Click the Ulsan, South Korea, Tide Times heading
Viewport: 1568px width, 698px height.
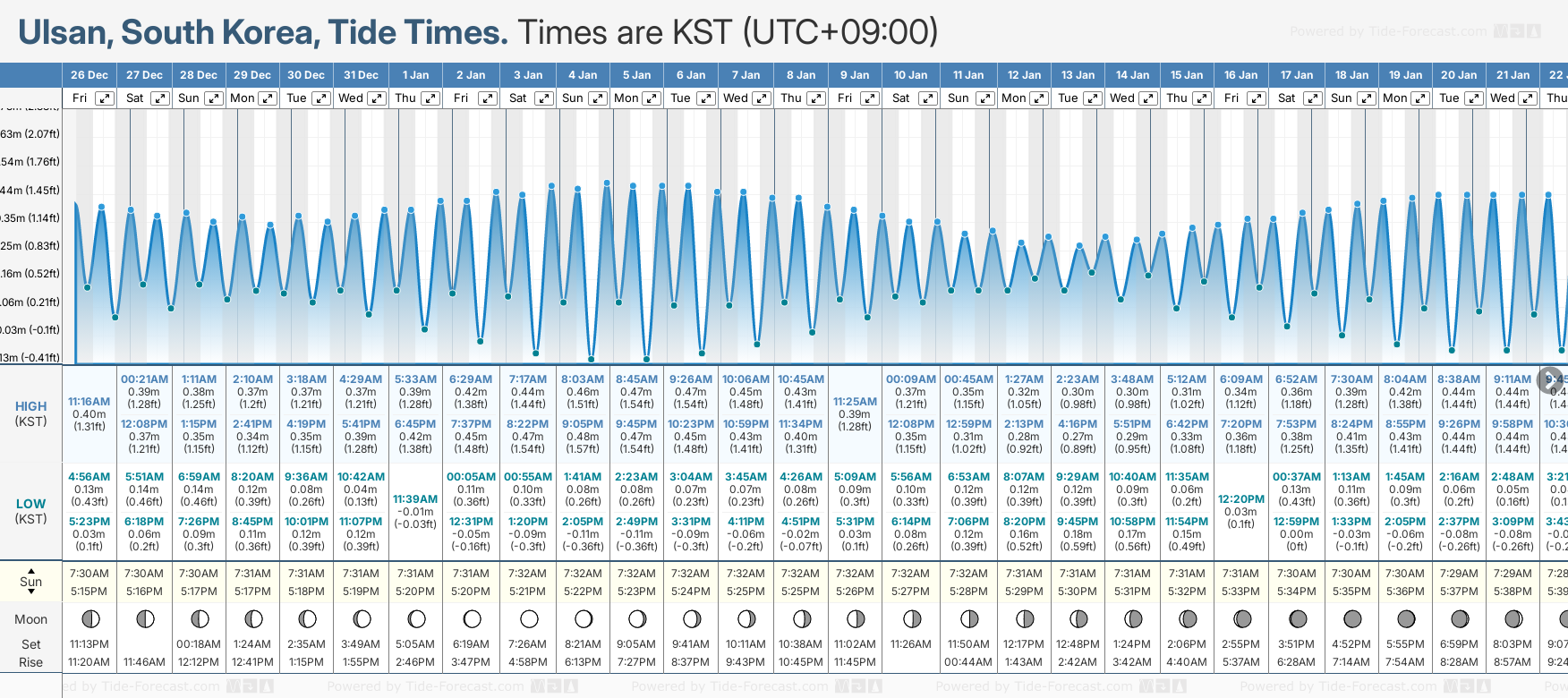(x=263, y=32)
